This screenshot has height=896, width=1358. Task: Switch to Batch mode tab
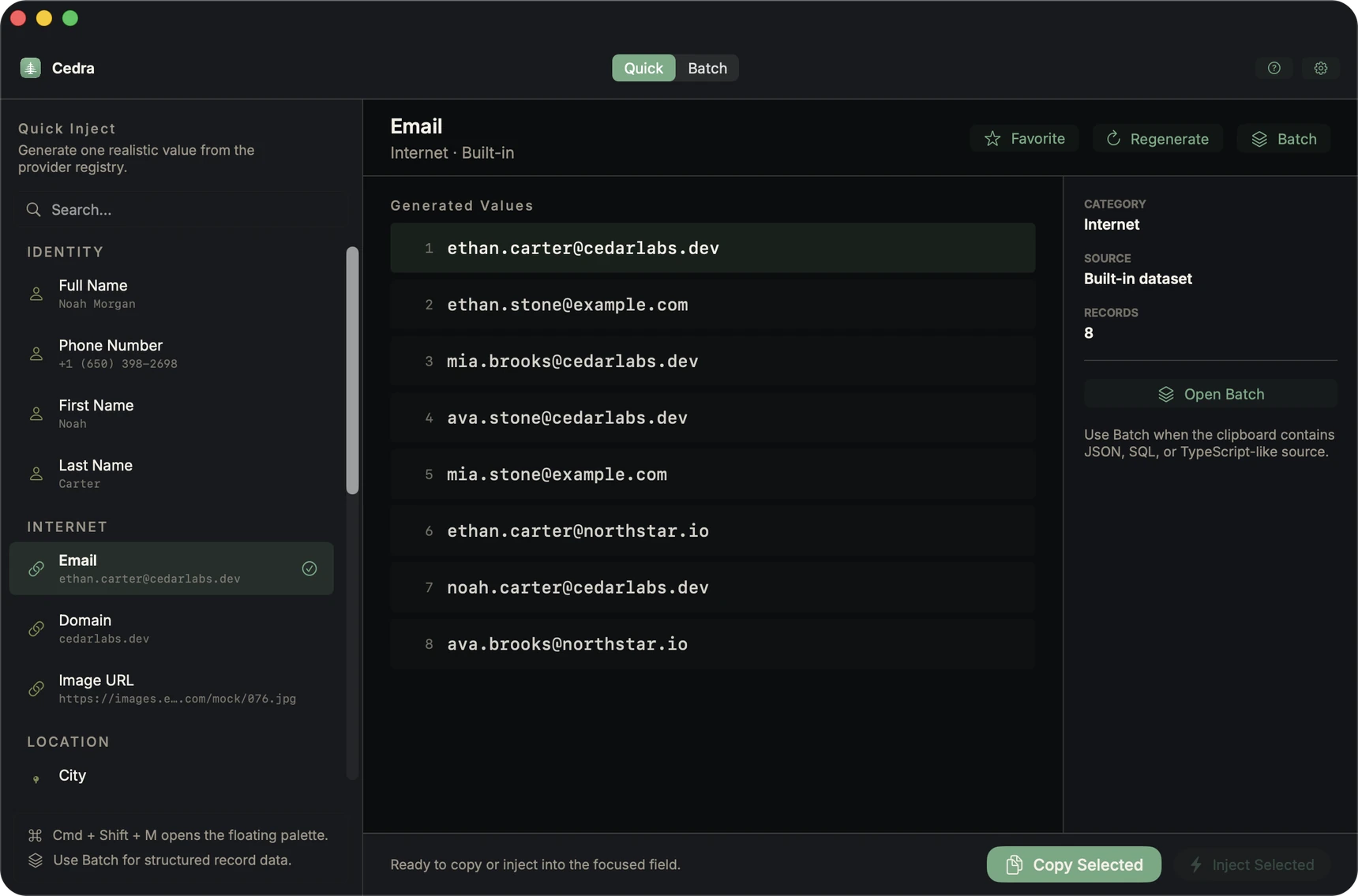tap(707, 68)
